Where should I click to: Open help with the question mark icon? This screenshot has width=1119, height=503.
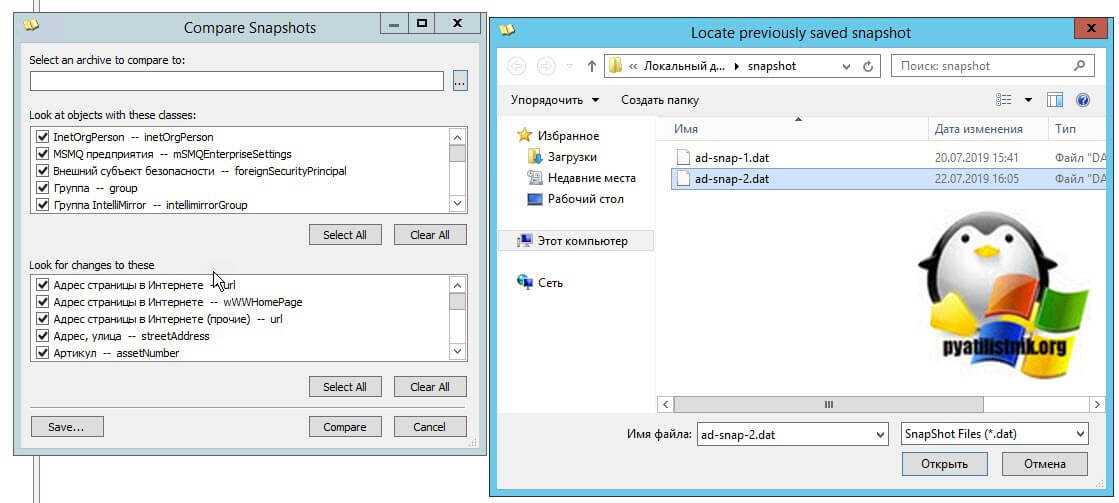point(1083,100)
